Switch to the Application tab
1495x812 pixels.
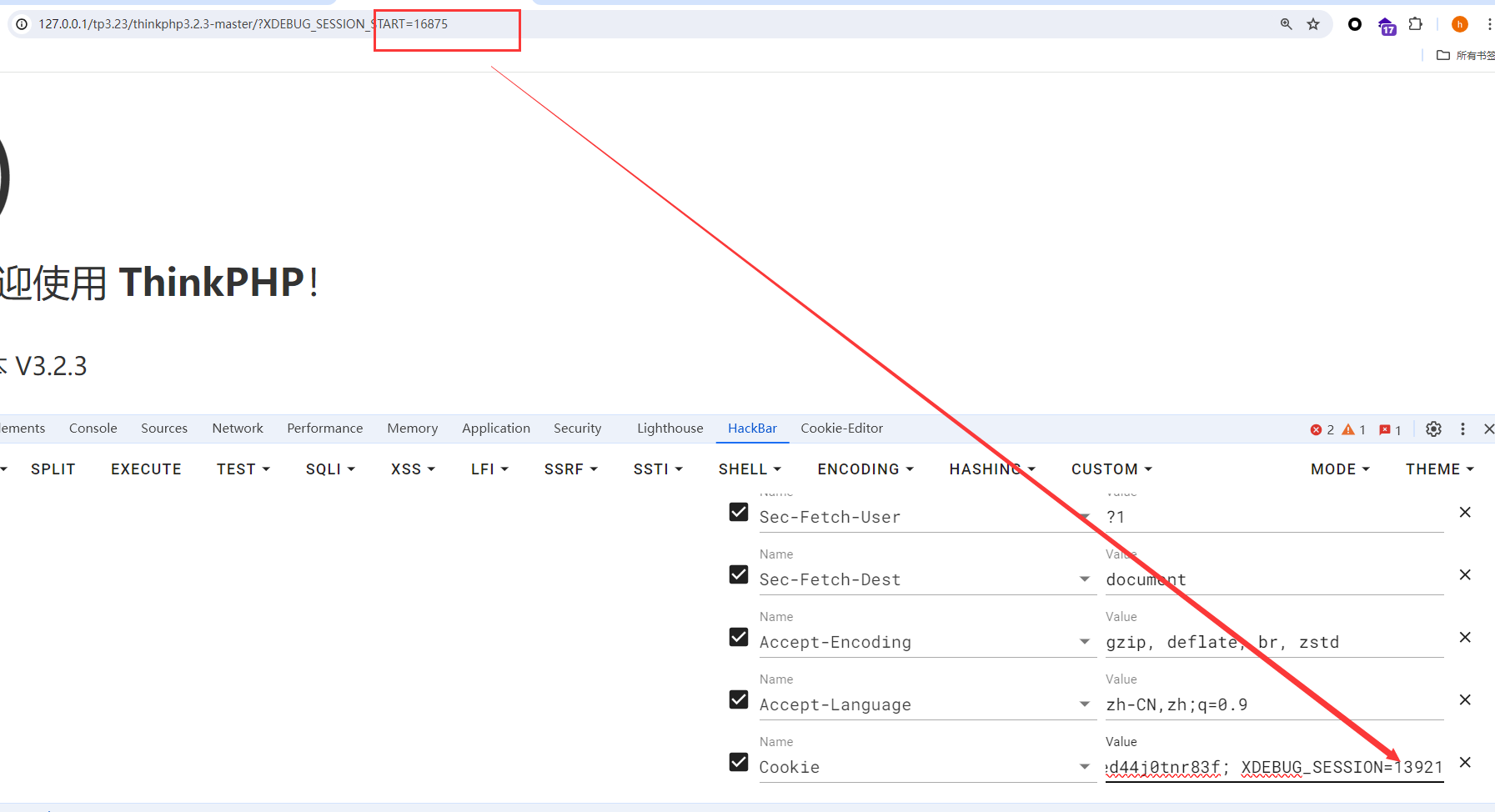pos(496,429)
